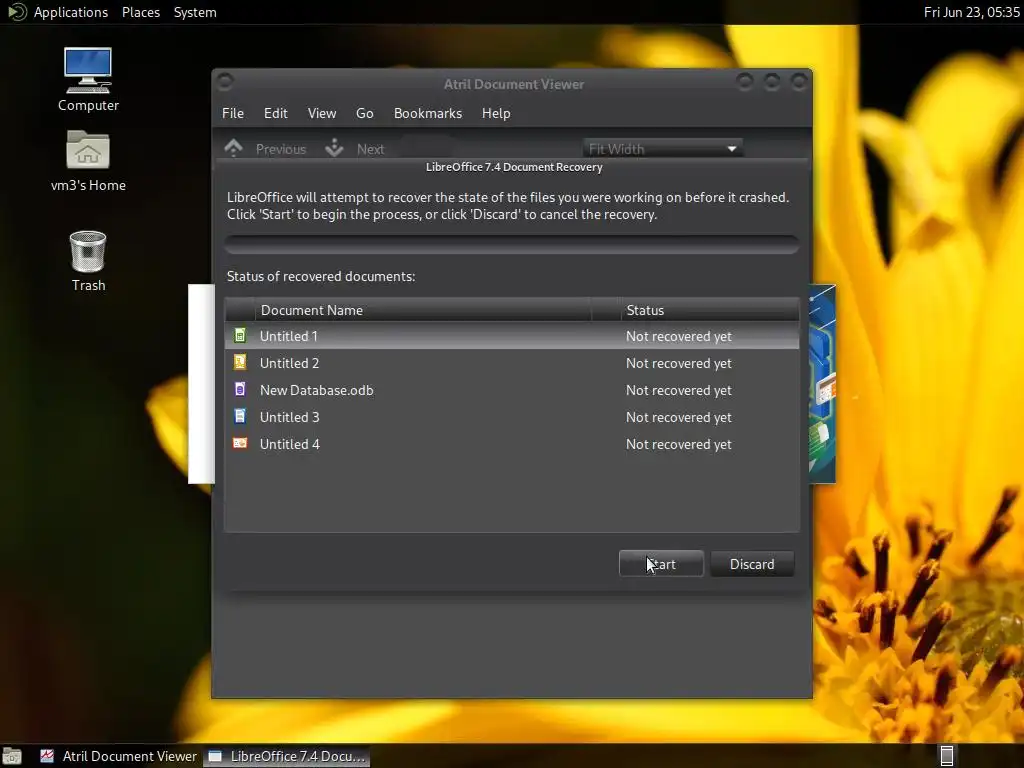Screen dimensions: 1024x768
Task: Open the Edit menu
Action: (x=276, y=113)
